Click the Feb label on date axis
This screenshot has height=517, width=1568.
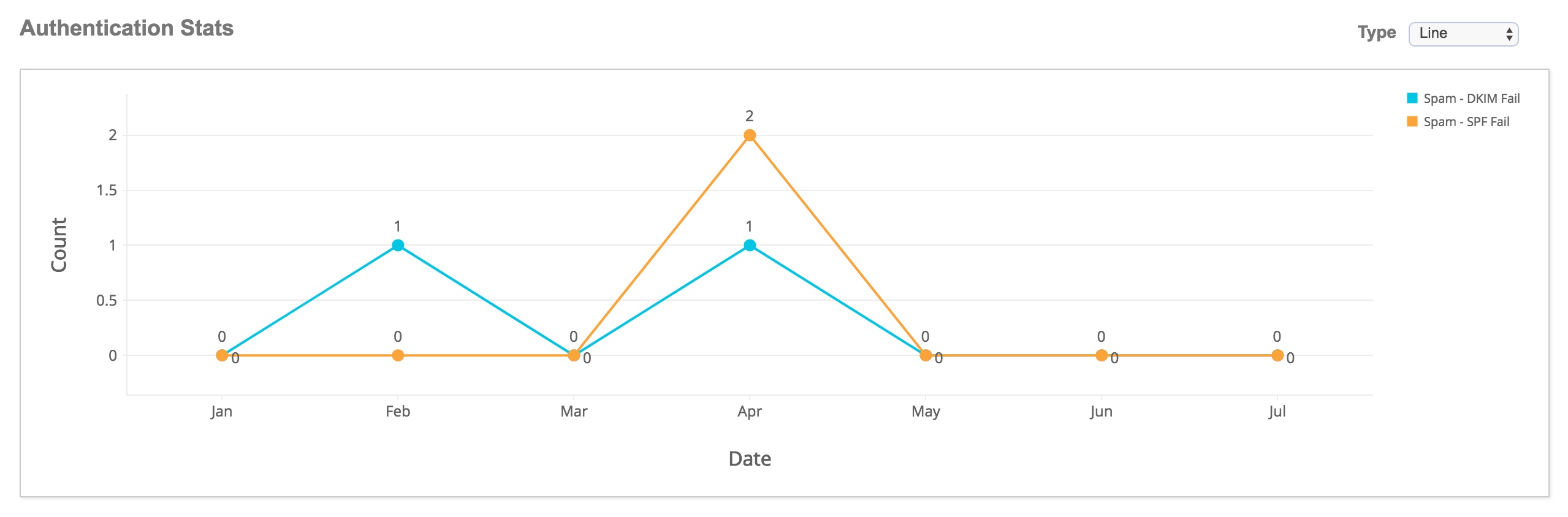398,412
